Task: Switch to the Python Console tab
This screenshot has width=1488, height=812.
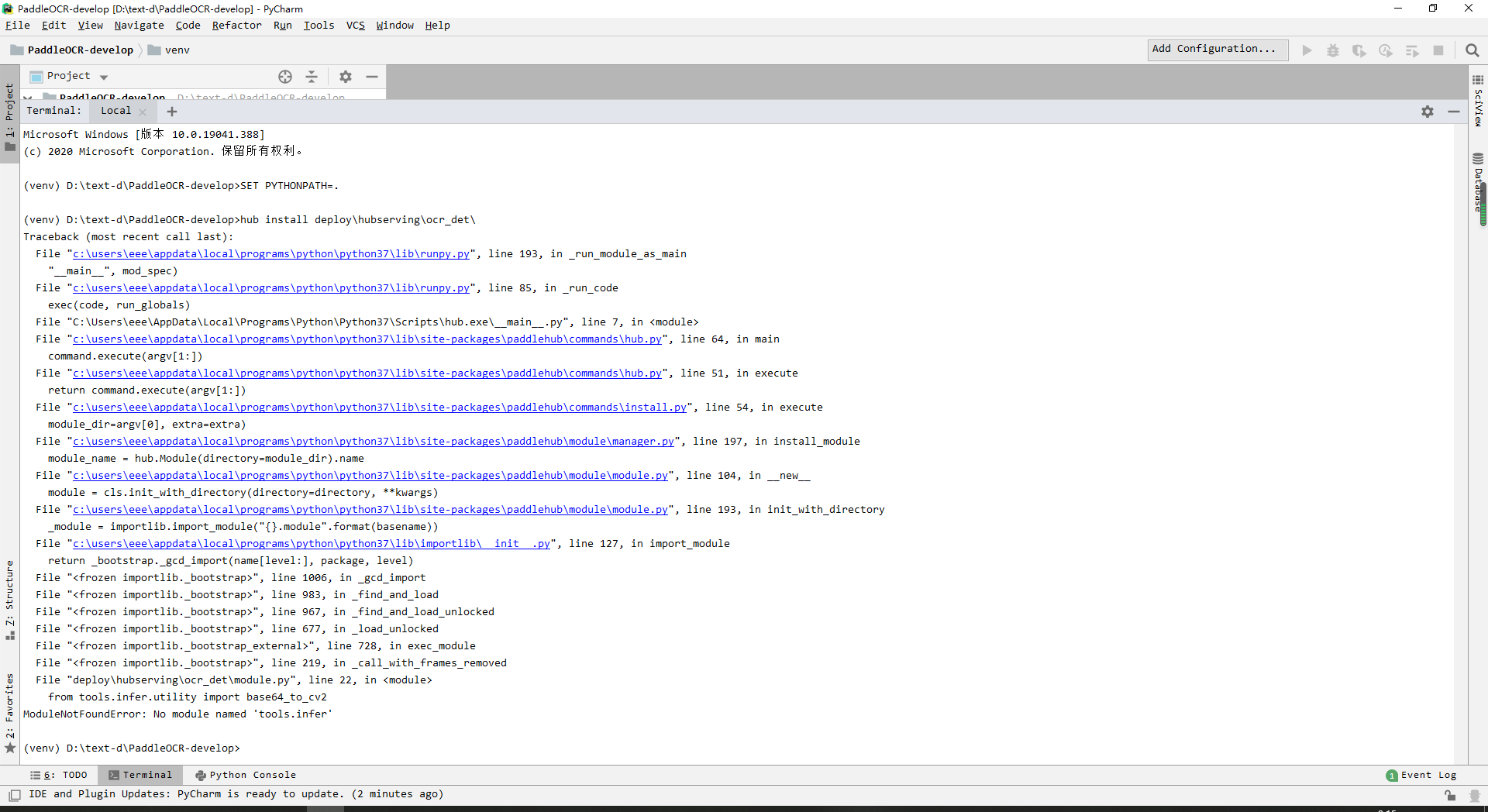Action: click(x=245, y=775)
